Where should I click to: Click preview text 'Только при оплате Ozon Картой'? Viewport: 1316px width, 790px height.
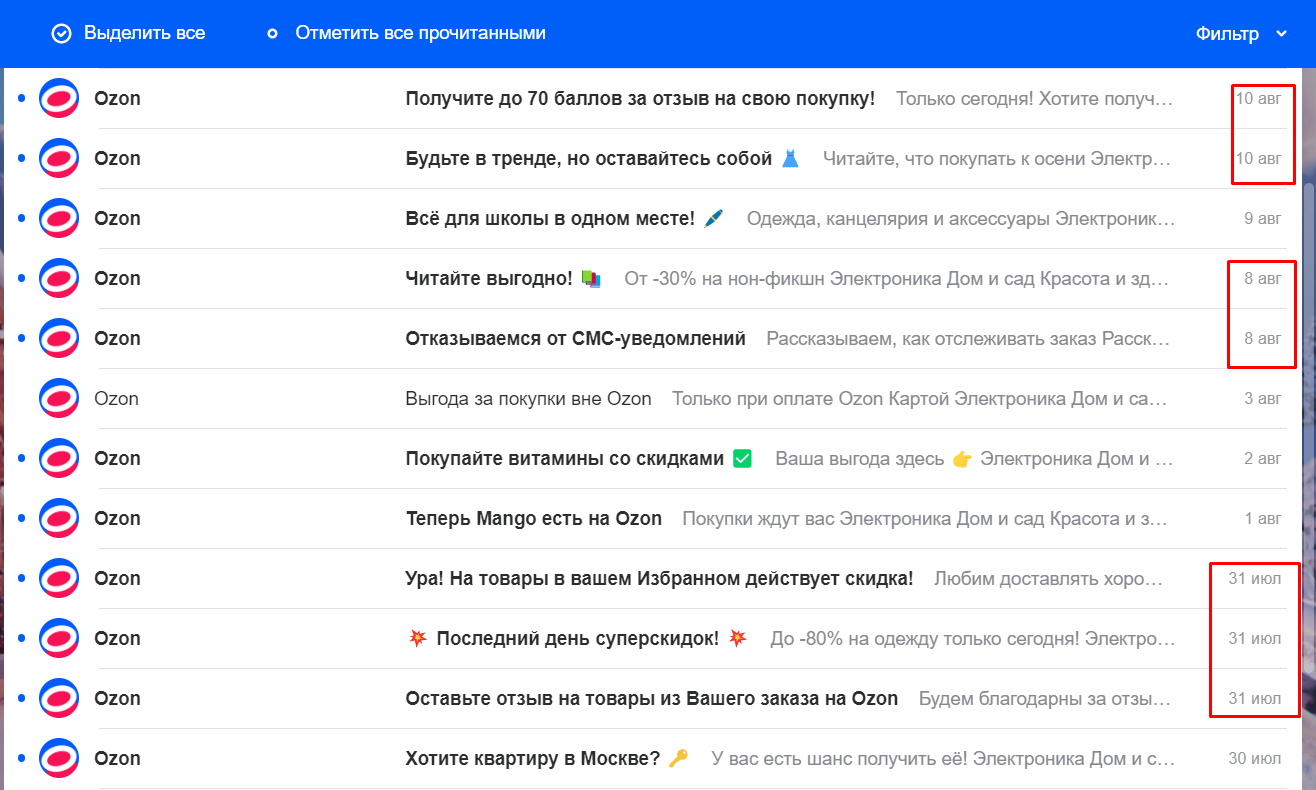coord(811,398)
